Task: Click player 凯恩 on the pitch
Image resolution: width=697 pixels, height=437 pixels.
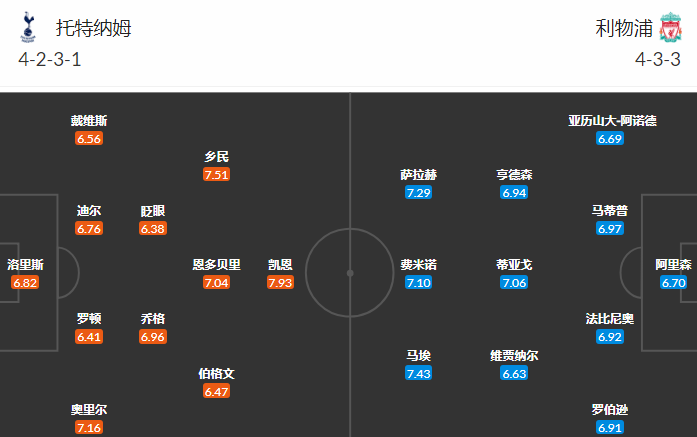Action: (281, 265)
